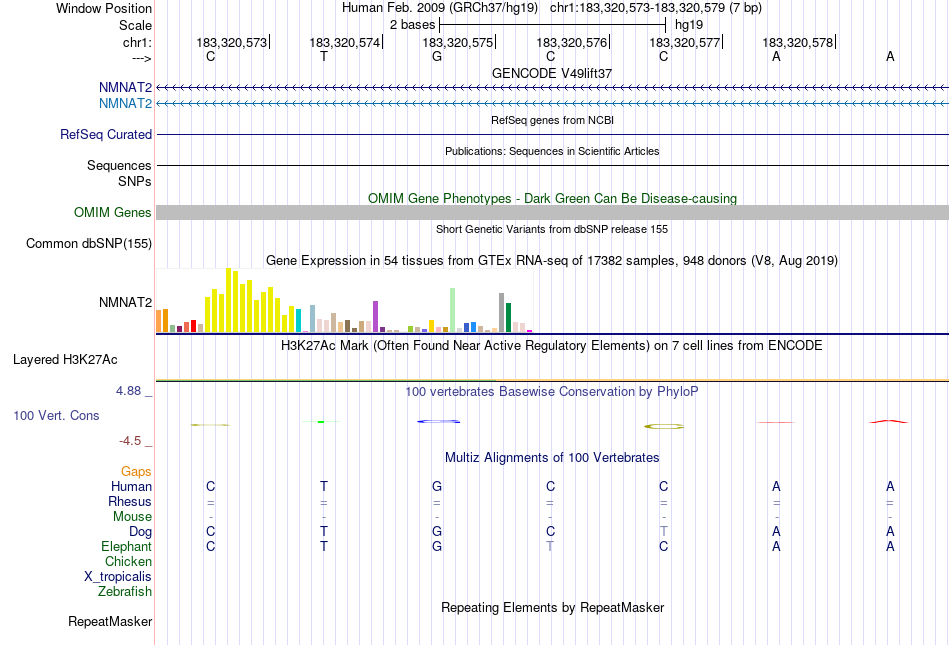The image size is (950, 645).
Task: Open the Sequences track label
Action: [119, 165]
